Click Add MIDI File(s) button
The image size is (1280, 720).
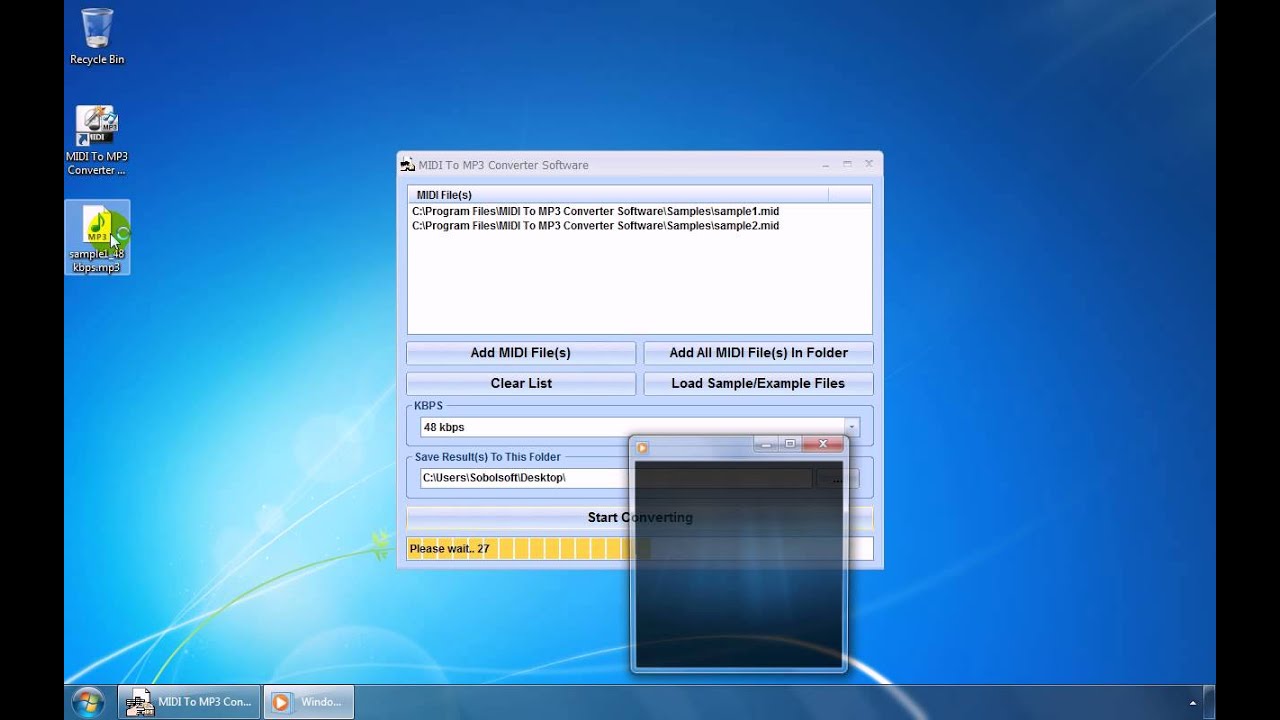tap(521, 353)
